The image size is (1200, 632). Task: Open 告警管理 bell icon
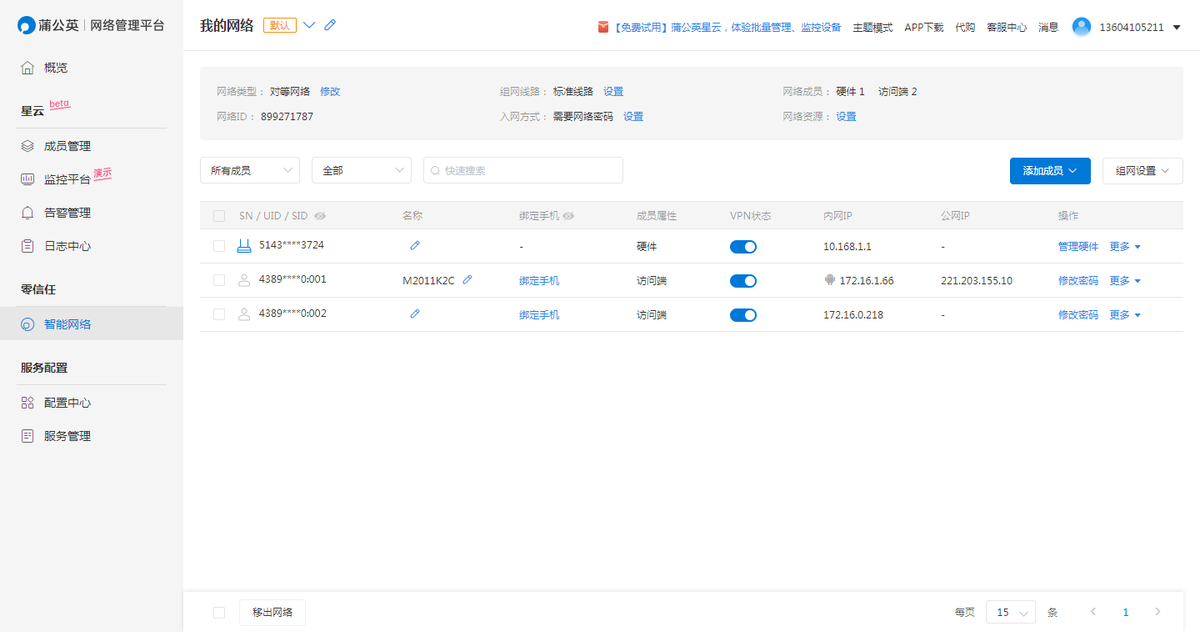click(x=28, y=213)
